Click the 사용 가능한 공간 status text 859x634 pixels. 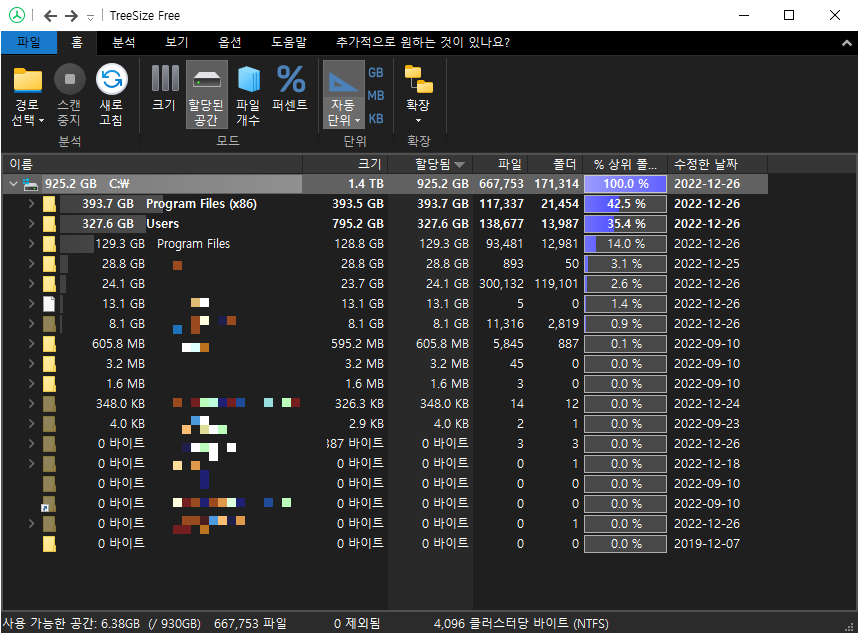click(x=102, y=624)
